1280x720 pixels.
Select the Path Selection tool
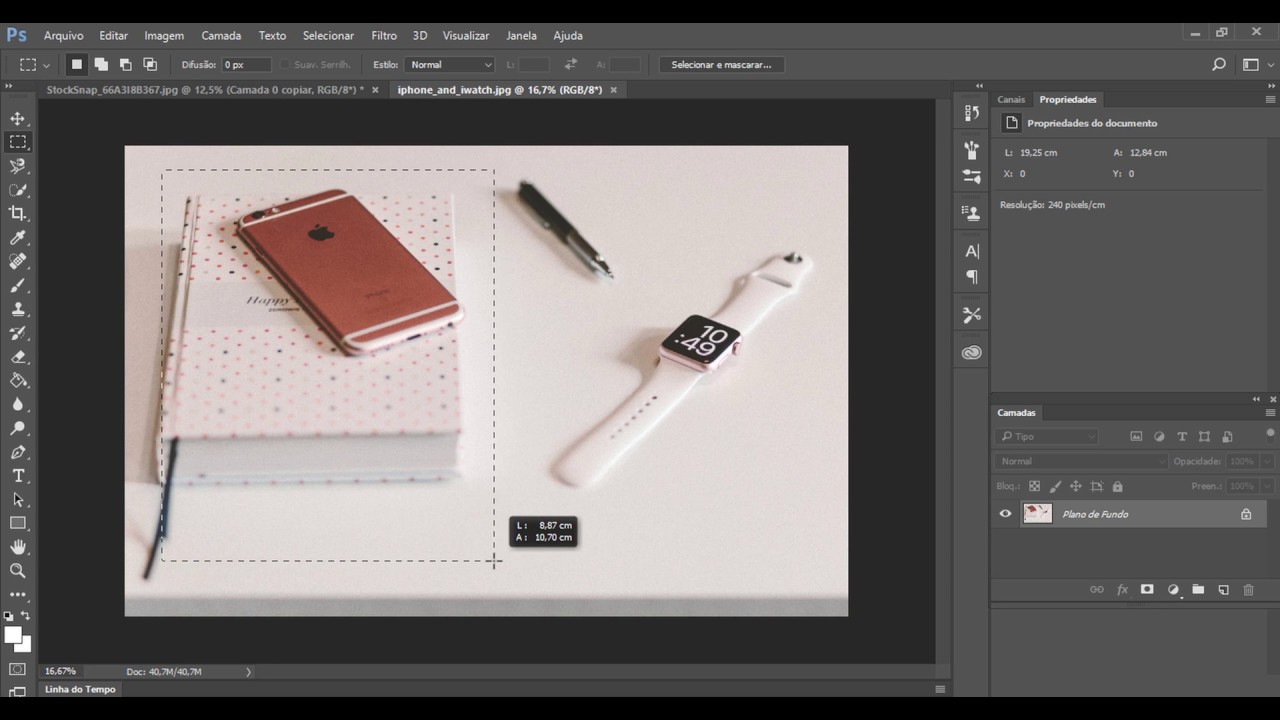click(x=18, y=499)
